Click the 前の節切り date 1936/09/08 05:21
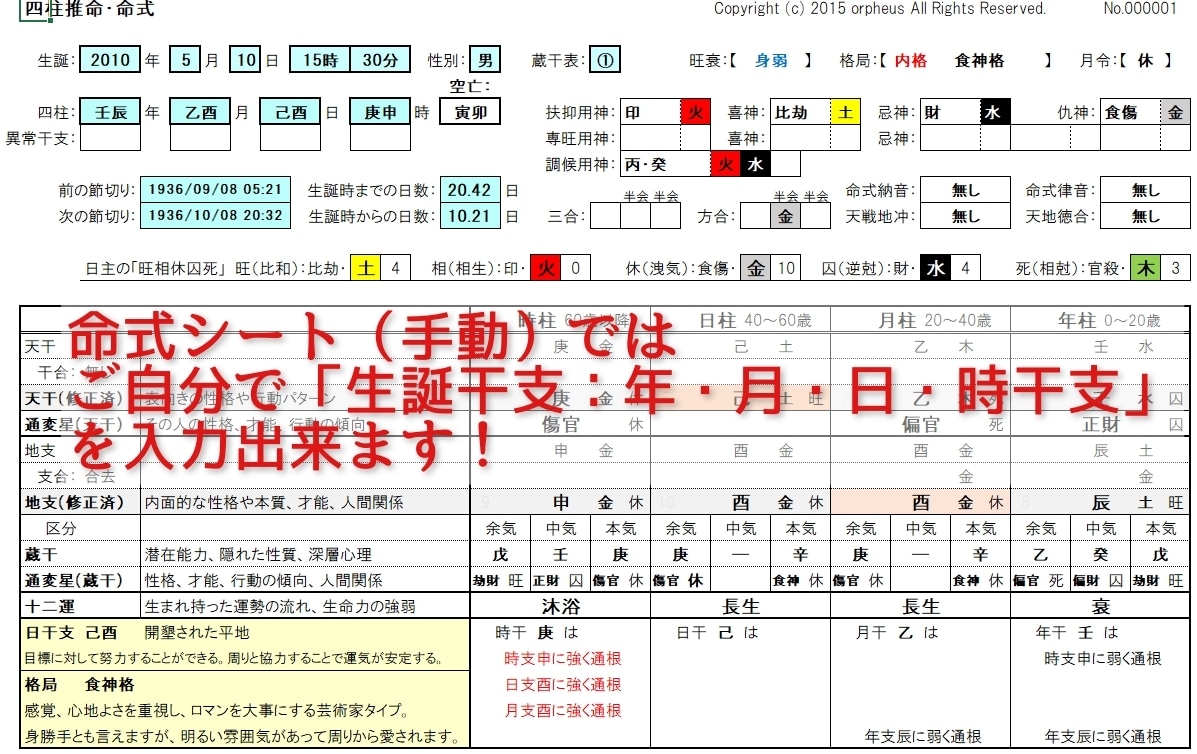1197x754 pixels. click(x=215, y=189)
